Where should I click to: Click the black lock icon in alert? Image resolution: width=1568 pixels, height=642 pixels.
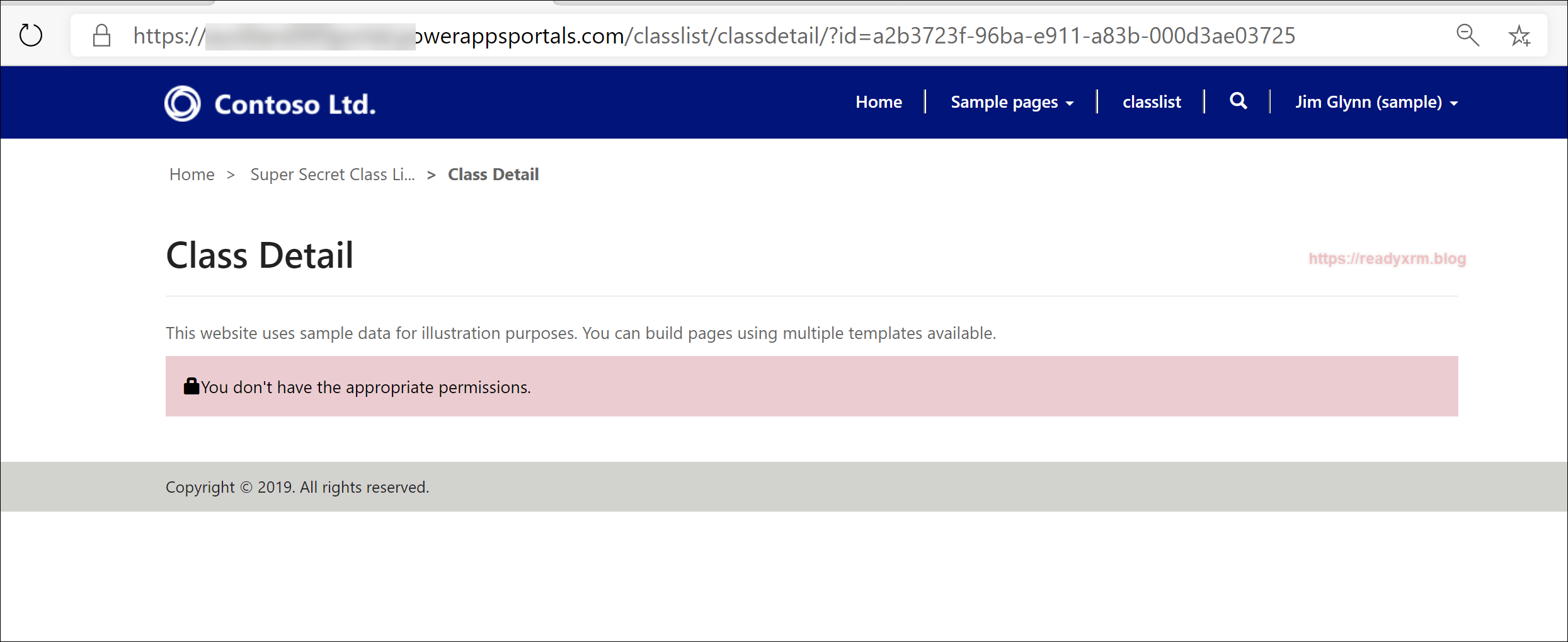pos(192,386)
